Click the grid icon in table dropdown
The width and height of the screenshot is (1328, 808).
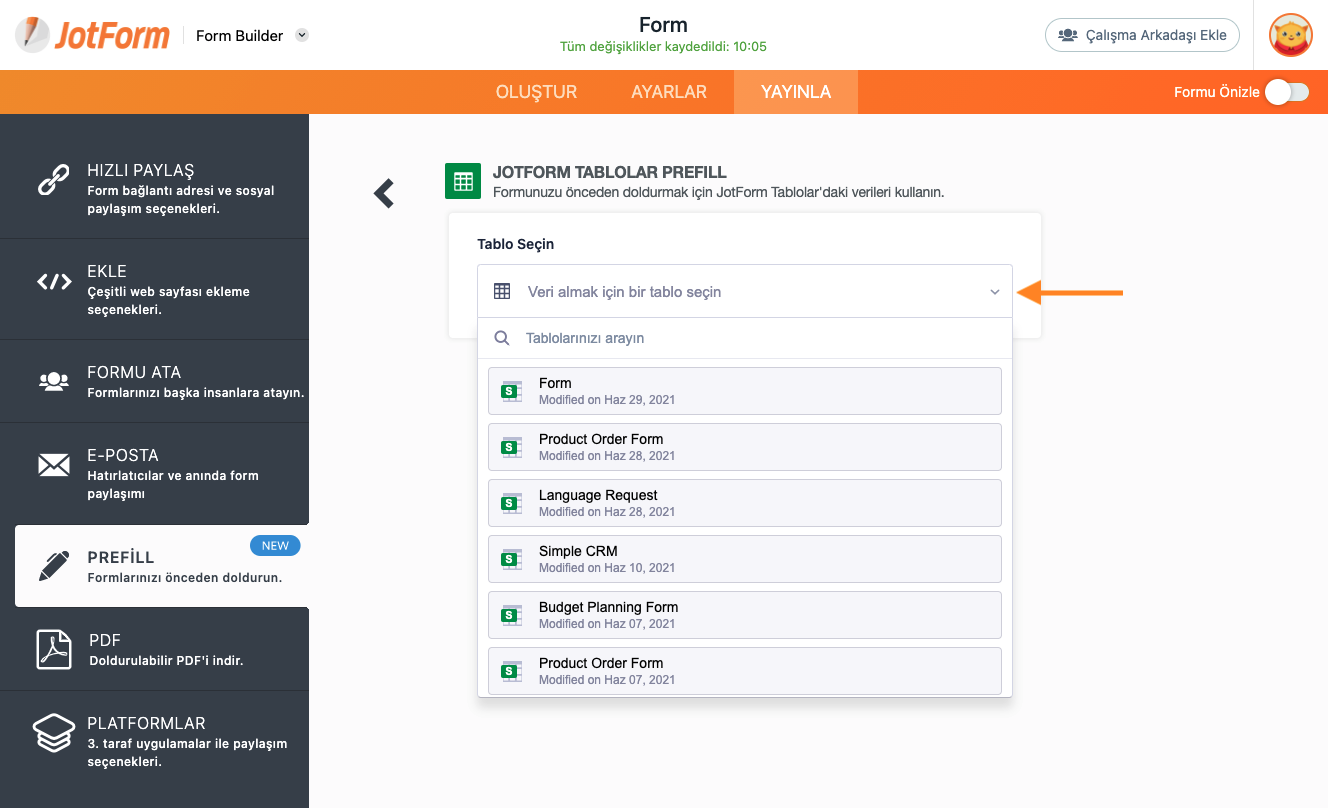(503, 292)
